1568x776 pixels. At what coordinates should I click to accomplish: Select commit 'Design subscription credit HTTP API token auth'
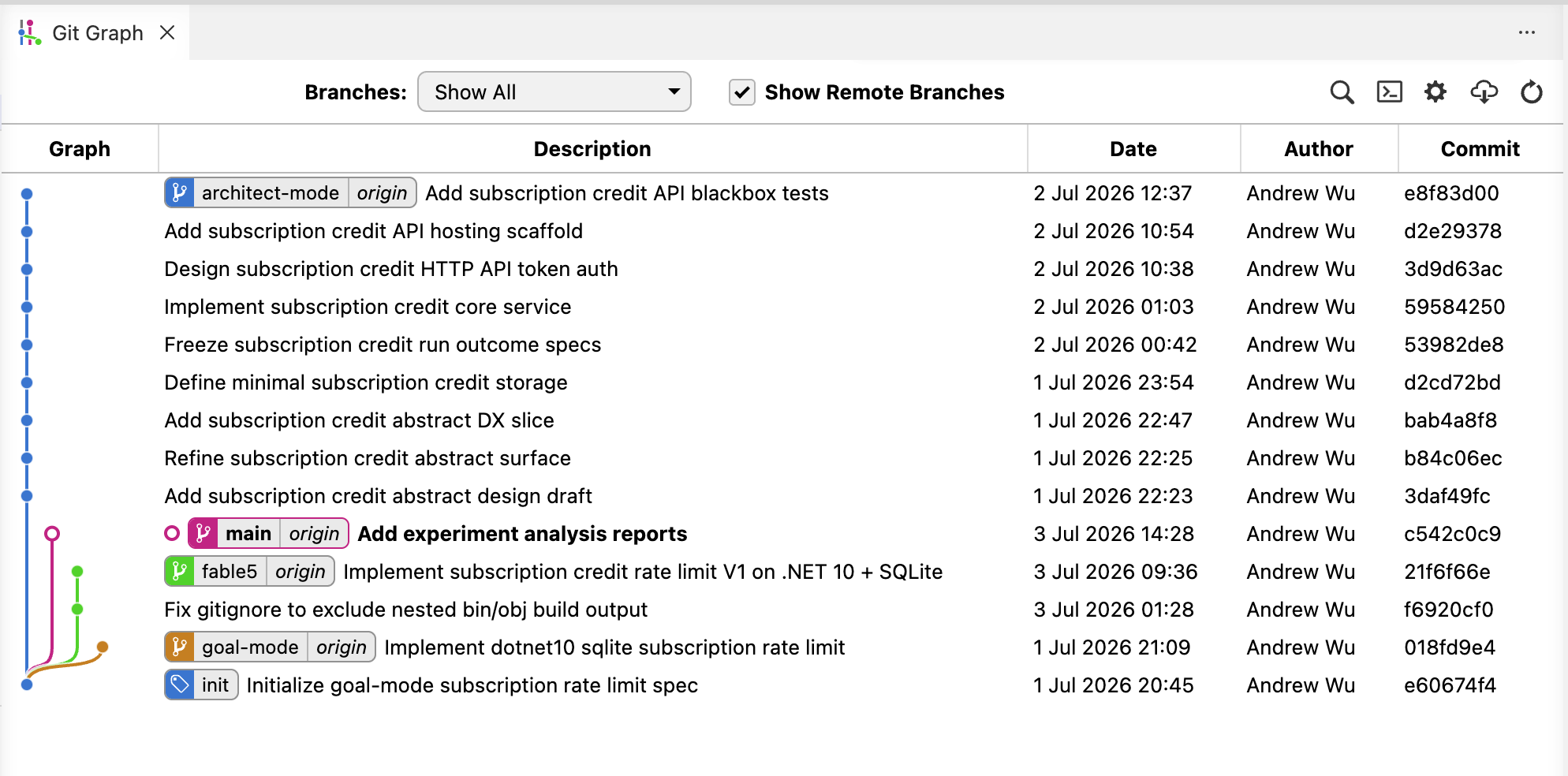[x=391, y=269]
